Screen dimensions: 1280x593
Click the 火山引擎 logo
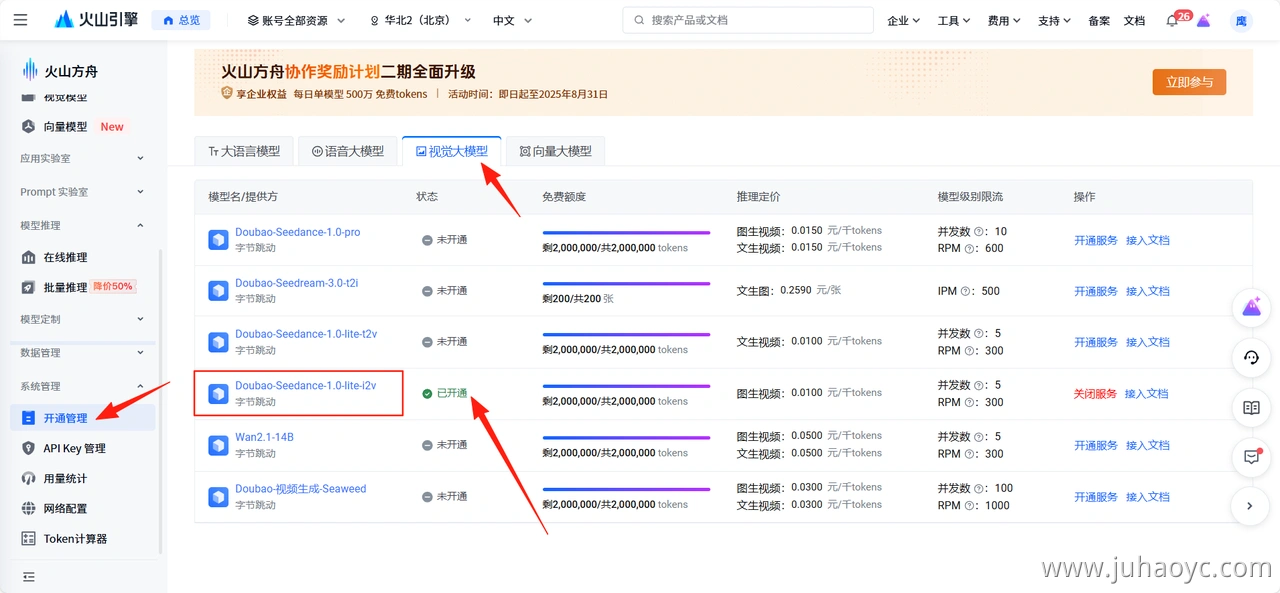tap(96, 20)
